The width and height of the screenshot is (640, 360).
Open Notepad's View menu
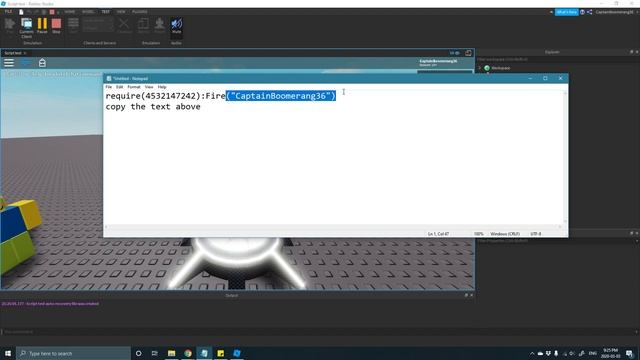[149, 87]
